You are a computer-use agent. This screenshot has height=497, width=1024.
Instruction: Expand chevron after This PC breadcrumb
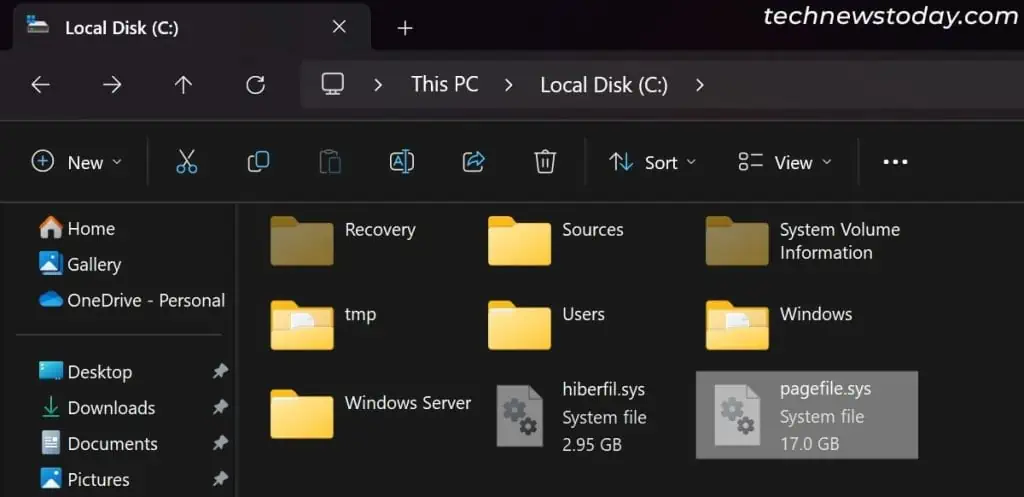tap(509, 85)
